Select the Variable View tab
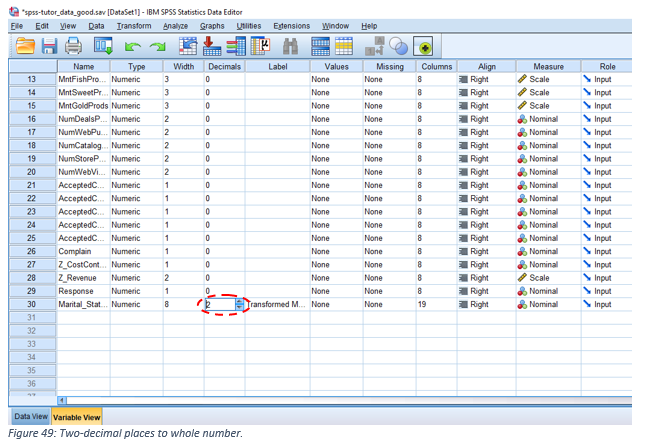648x447 pixels. click(x=77, y=416)
